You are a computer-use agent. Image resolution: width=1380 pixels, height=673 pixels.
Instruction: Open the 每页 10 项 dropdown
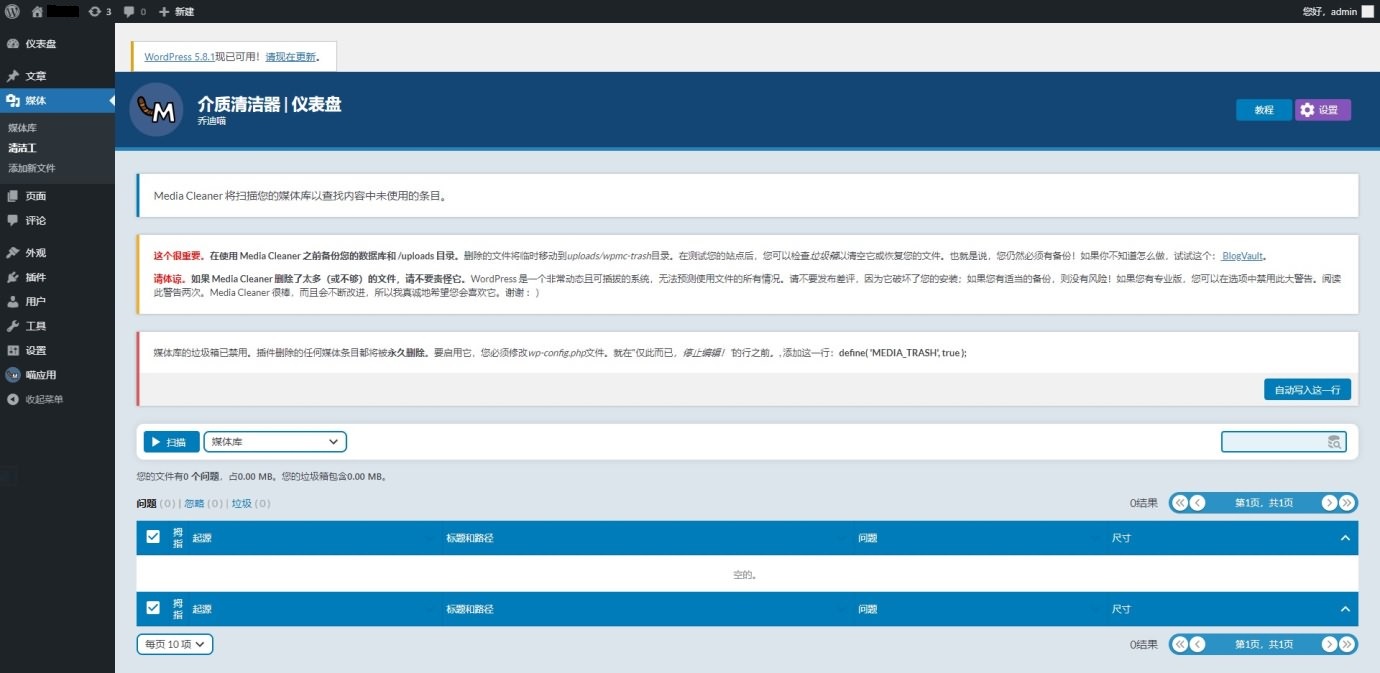point(175,645)
